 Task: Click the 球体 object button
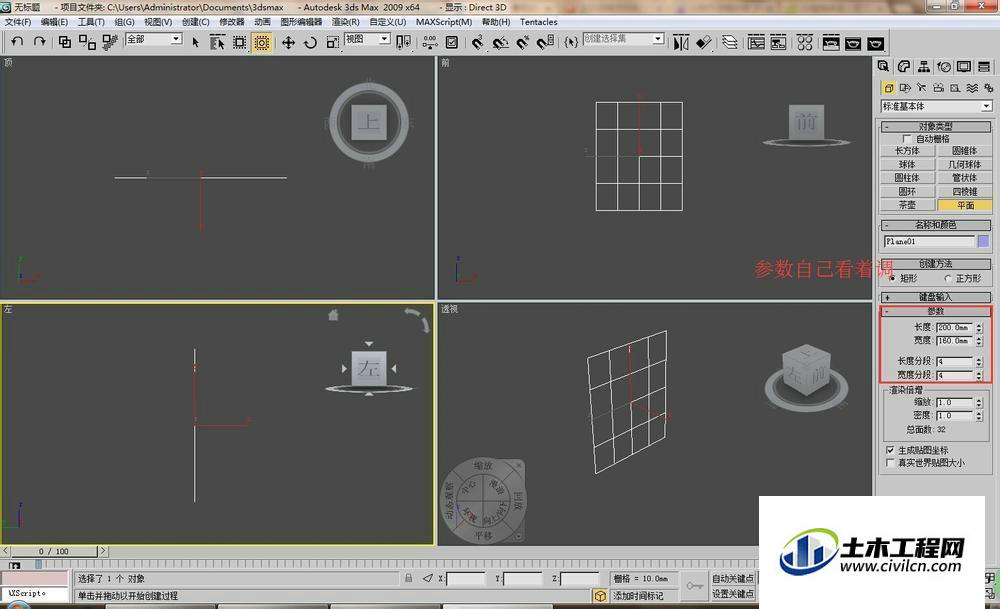(x=908, y=165)
